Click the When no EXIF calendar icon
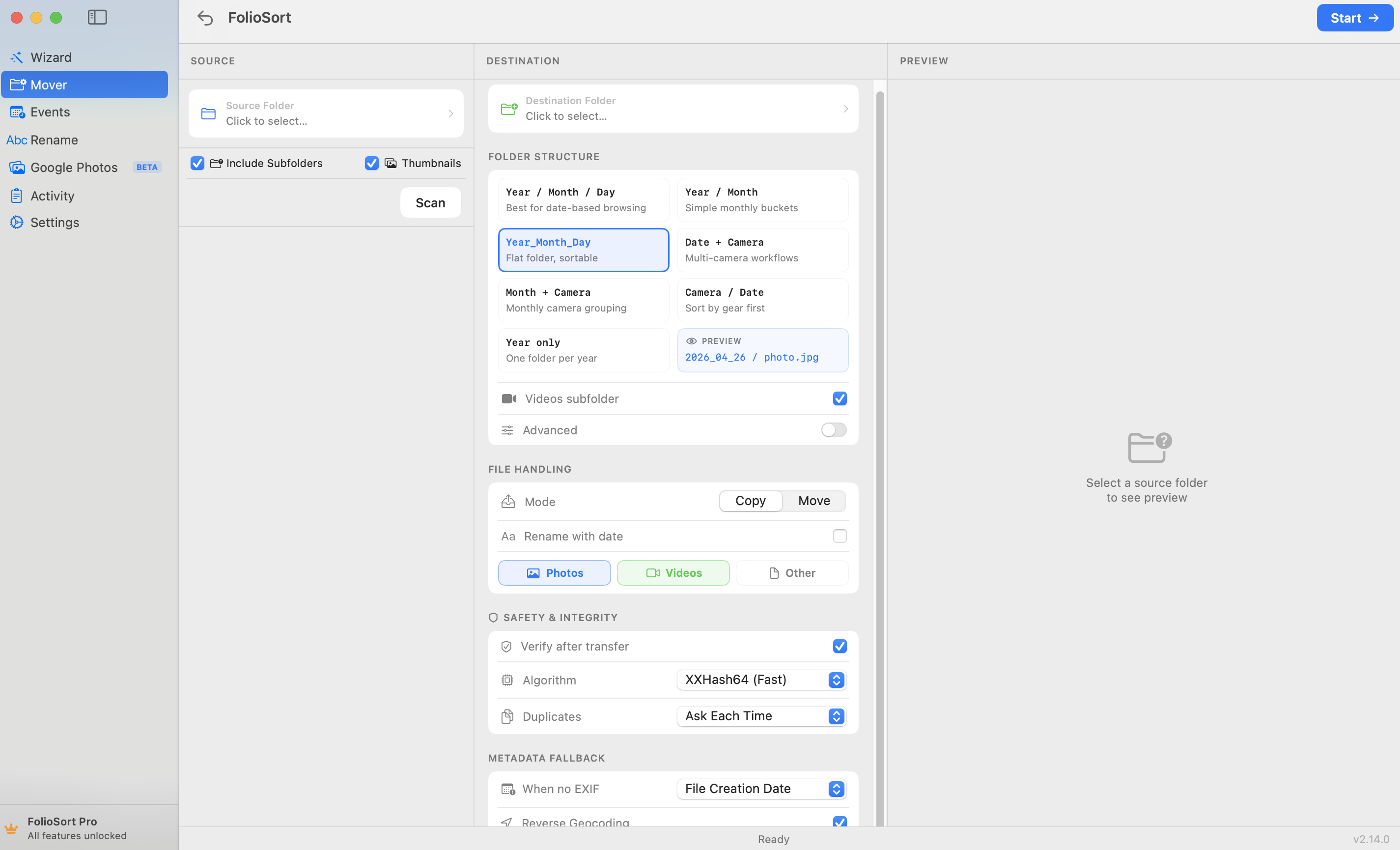Image resolution: width=1400 pixels, height=850 pixels. [x=508, y=789]
